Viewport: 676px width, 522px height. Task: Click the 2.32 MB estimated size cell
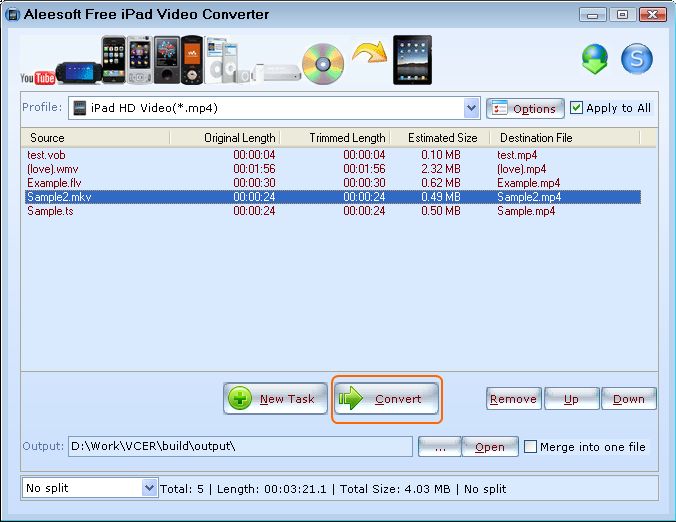[441, 169]
